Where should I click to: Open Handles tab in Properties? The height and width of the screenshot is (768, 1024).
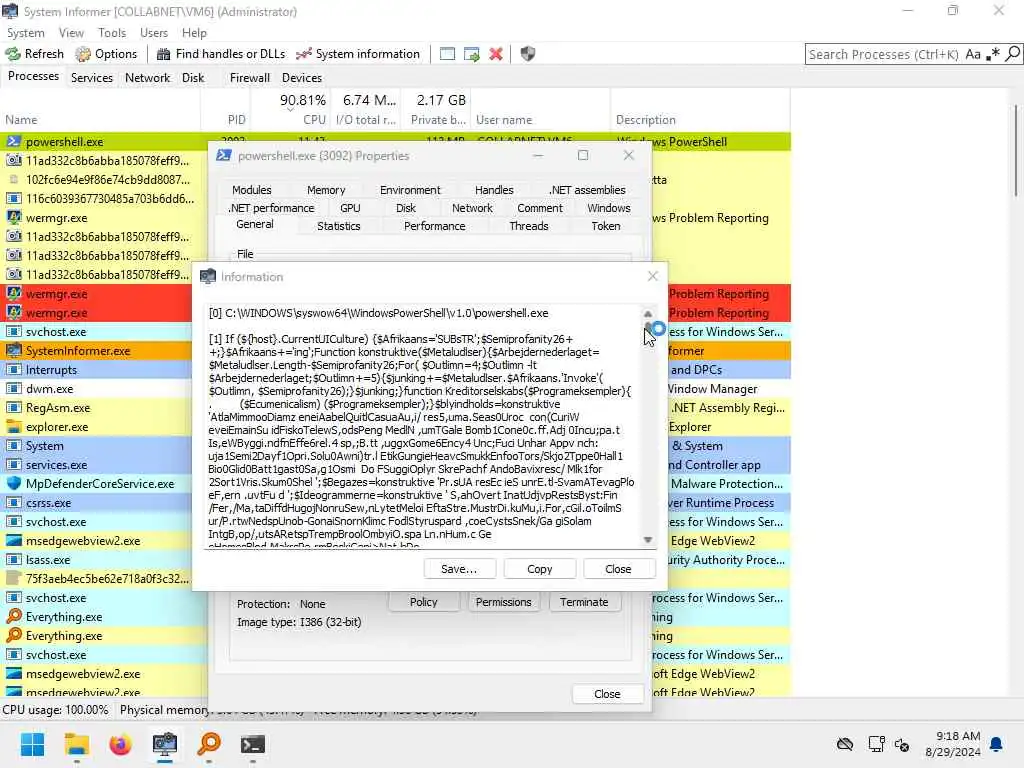(x=494, y=190)
